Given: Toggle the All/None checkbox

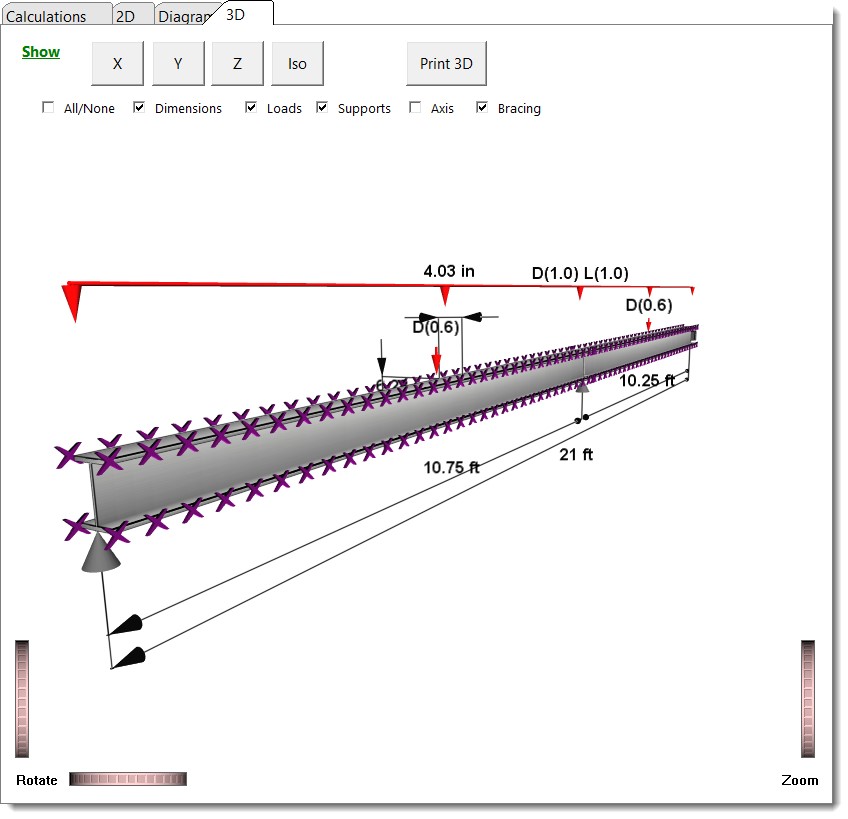Looking at the screenshot, I should tap(48, 107).
